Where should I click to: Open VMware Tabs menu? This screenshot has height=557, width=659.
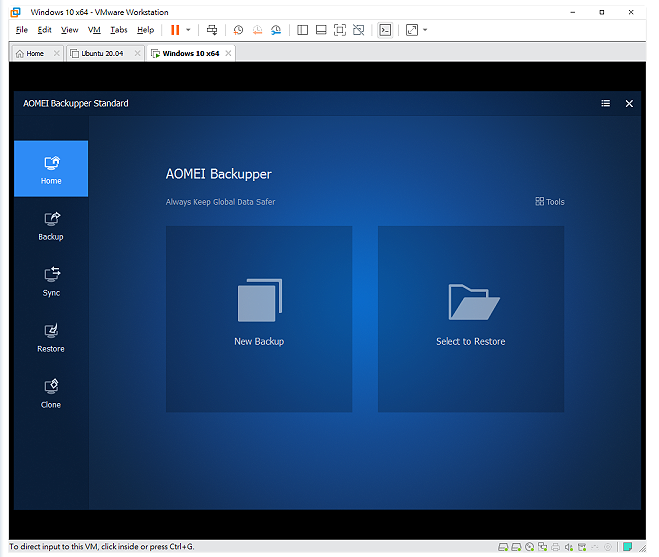[119, 30]
